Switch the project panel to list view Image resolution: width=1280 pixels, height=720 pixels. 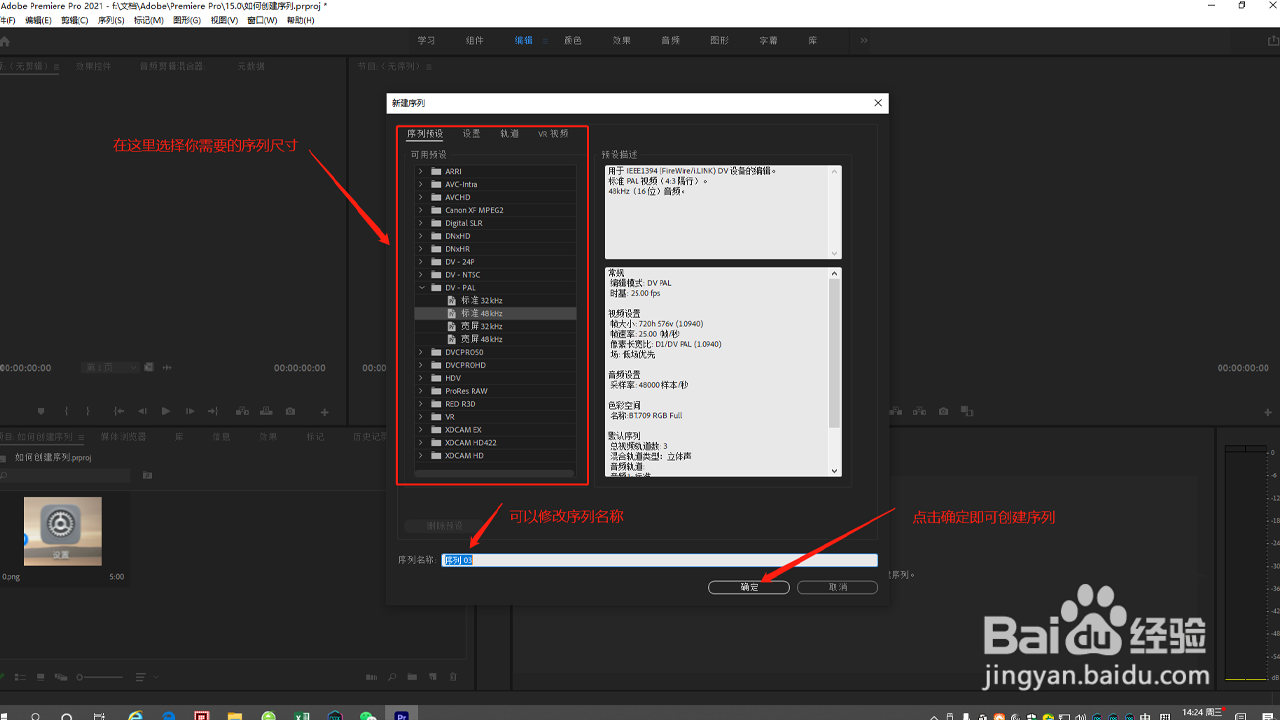[20, 677]
